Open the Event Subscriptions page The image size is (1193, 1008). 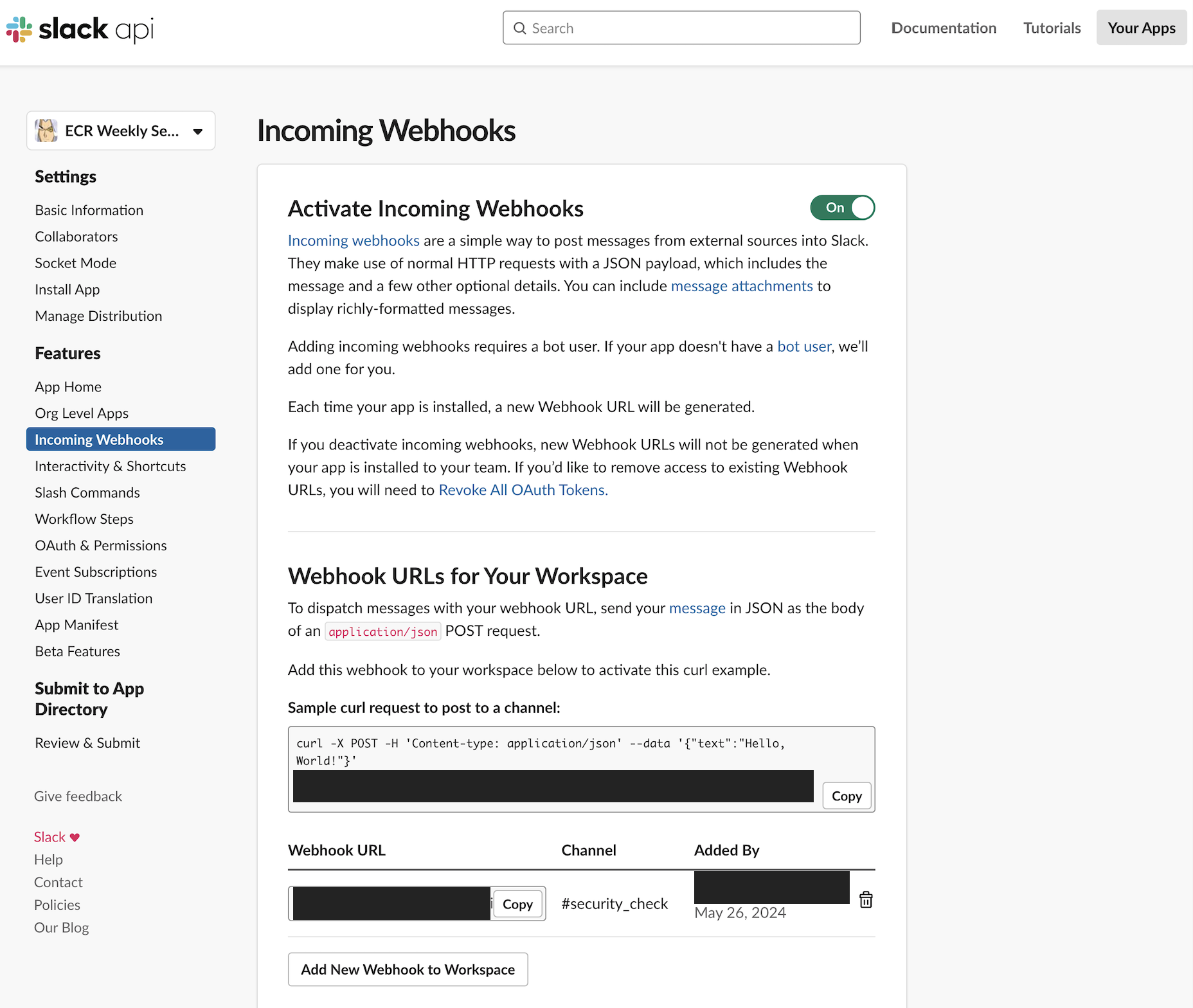[x=96, y=571]
